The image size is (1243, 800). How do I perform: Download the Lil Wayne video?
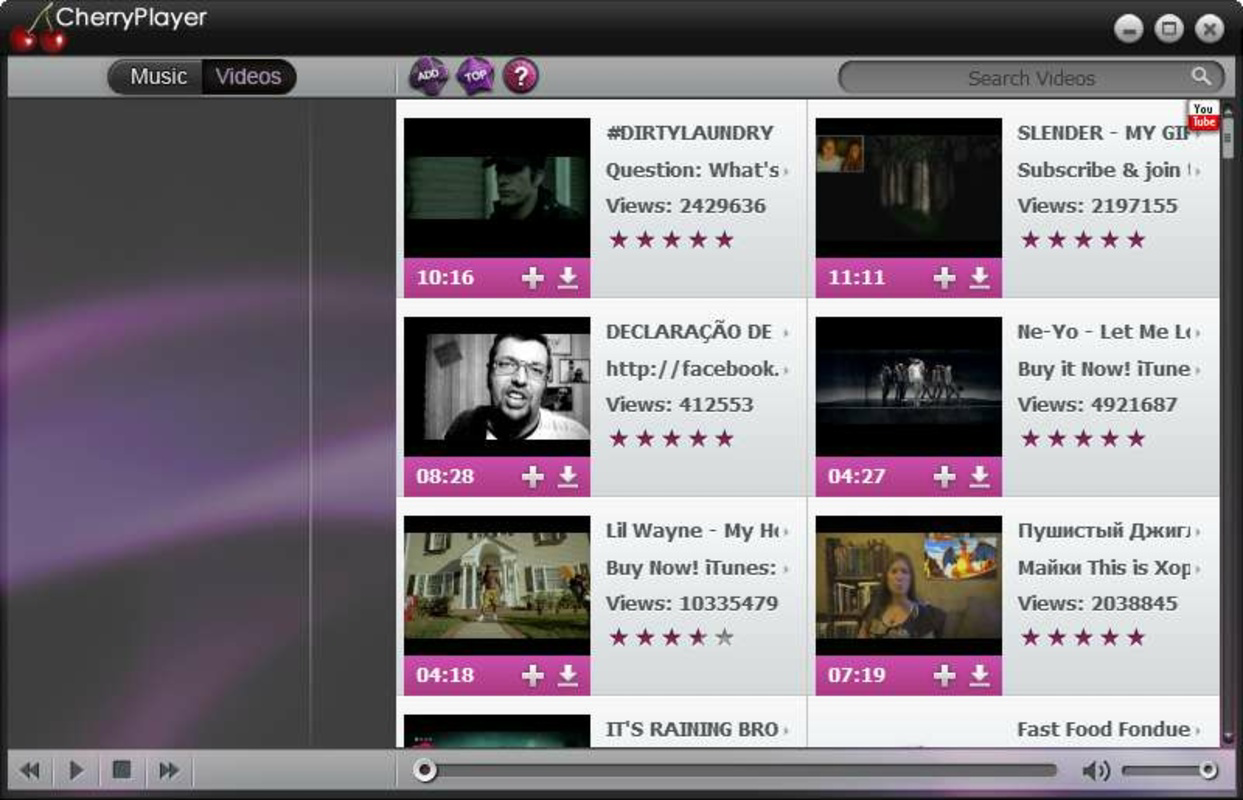(568, 676)
